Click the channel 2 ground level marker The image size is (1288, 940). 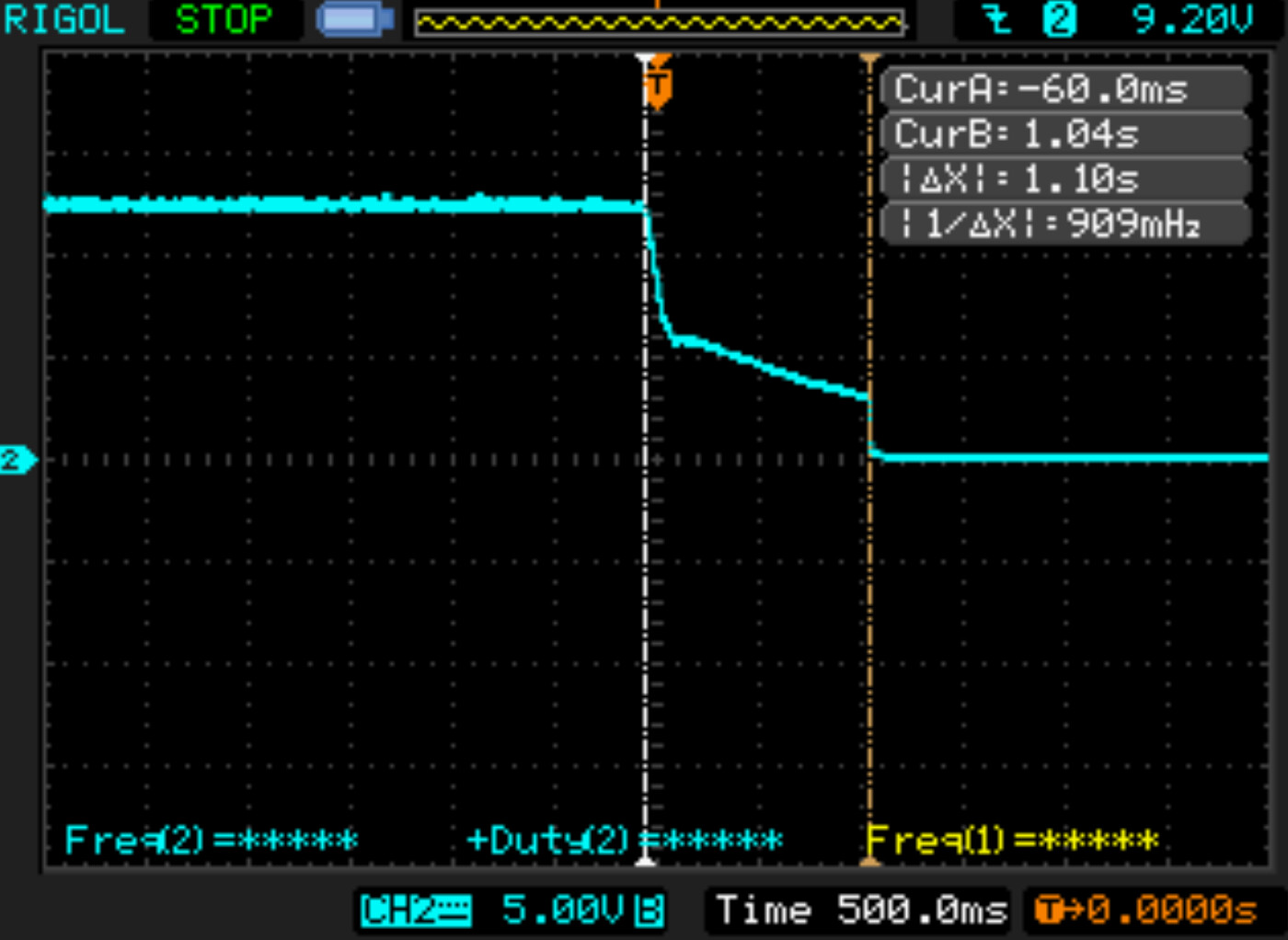(x=17, y=459)
